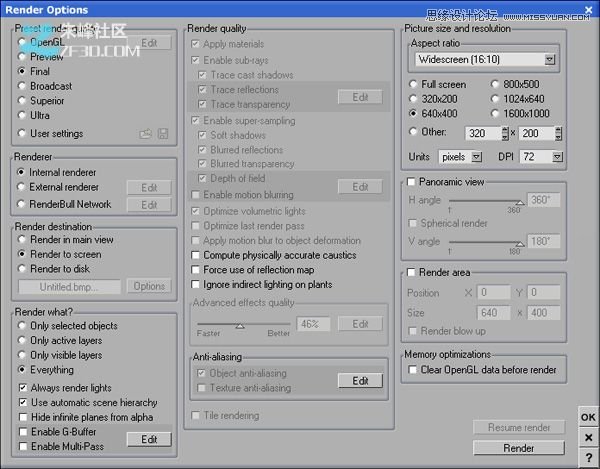
Task: Enable the Panoramic view checkbox
Action: pyautogui.click(x=411, y=182)
